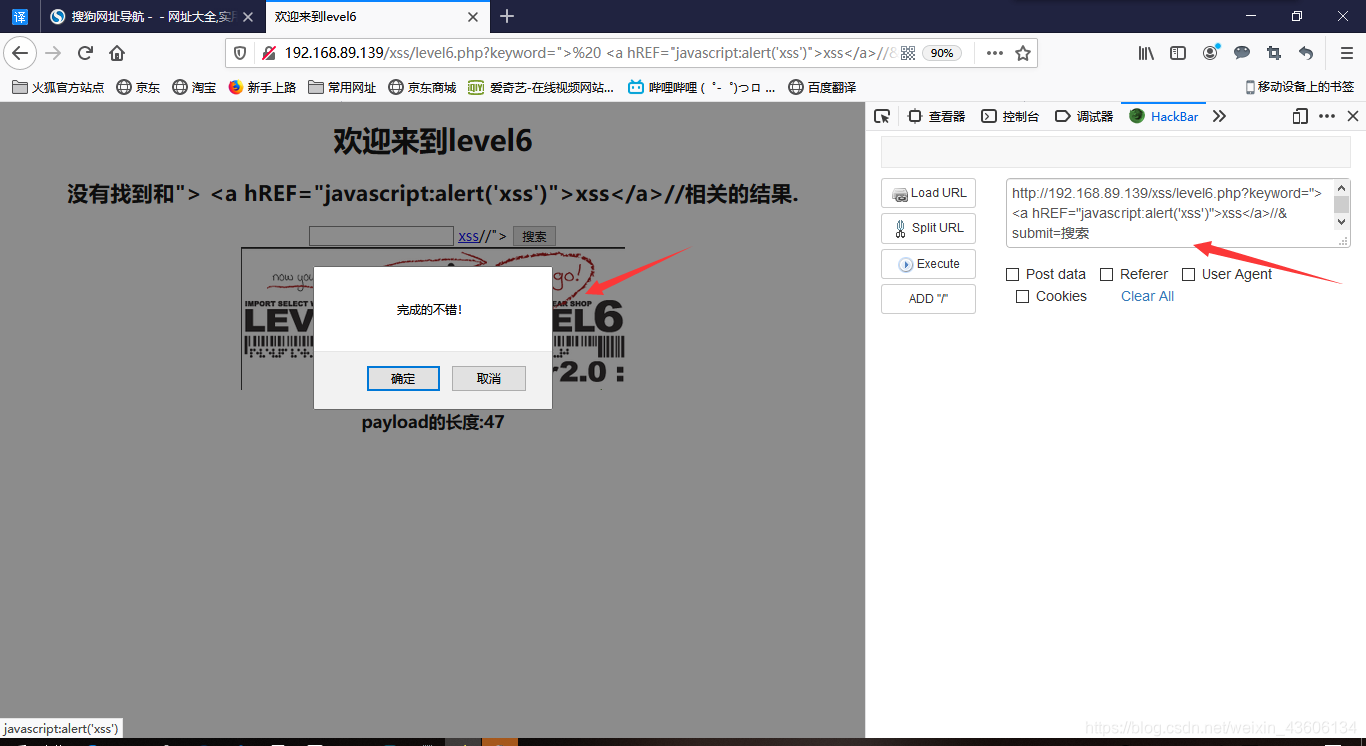Expand the devtools overflow chevron

(x=1218, y=116)
